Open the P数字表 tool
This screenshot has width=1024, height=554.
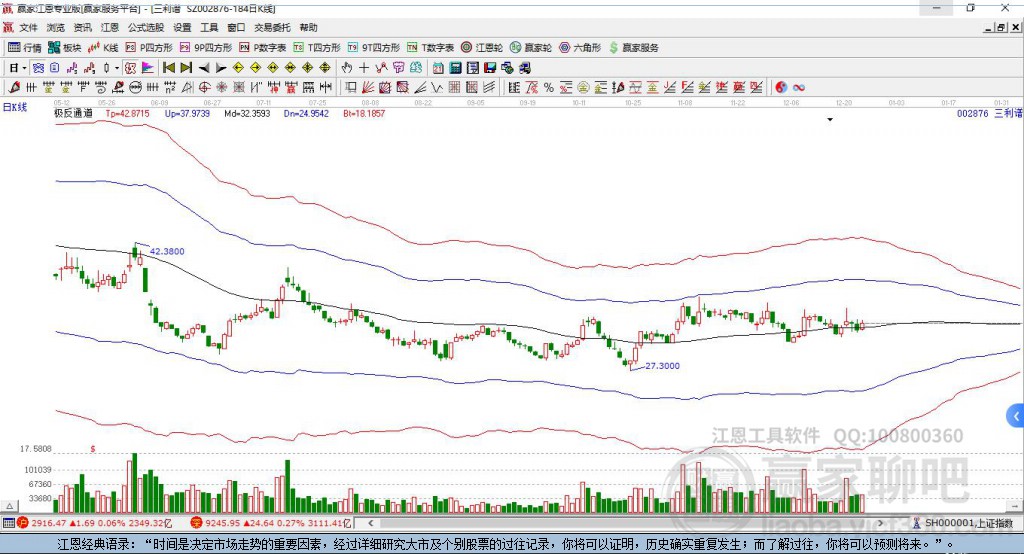263,48
